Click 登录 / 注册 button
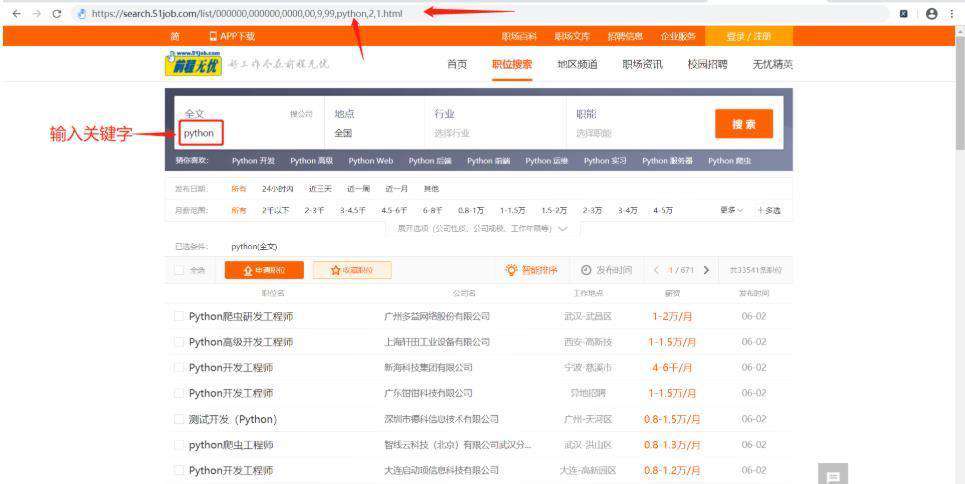Screen dimensions: 965x484 click(748, 36)
